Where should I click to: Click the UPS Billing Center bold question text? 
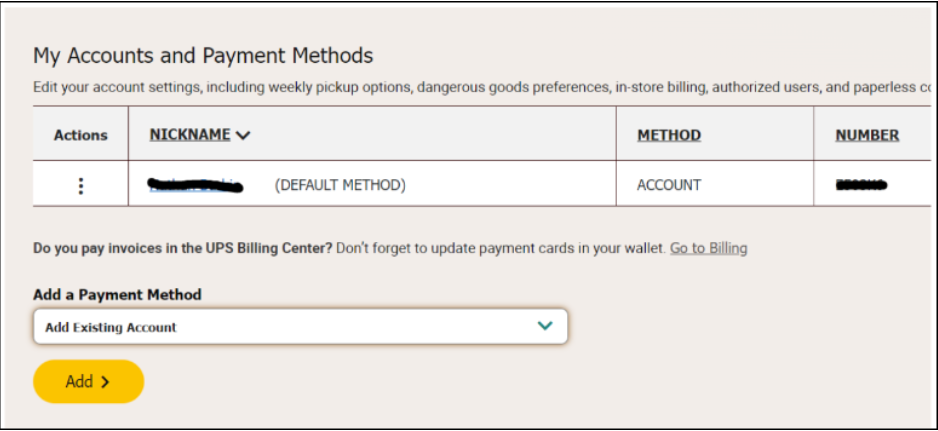(x=183, y=247)
